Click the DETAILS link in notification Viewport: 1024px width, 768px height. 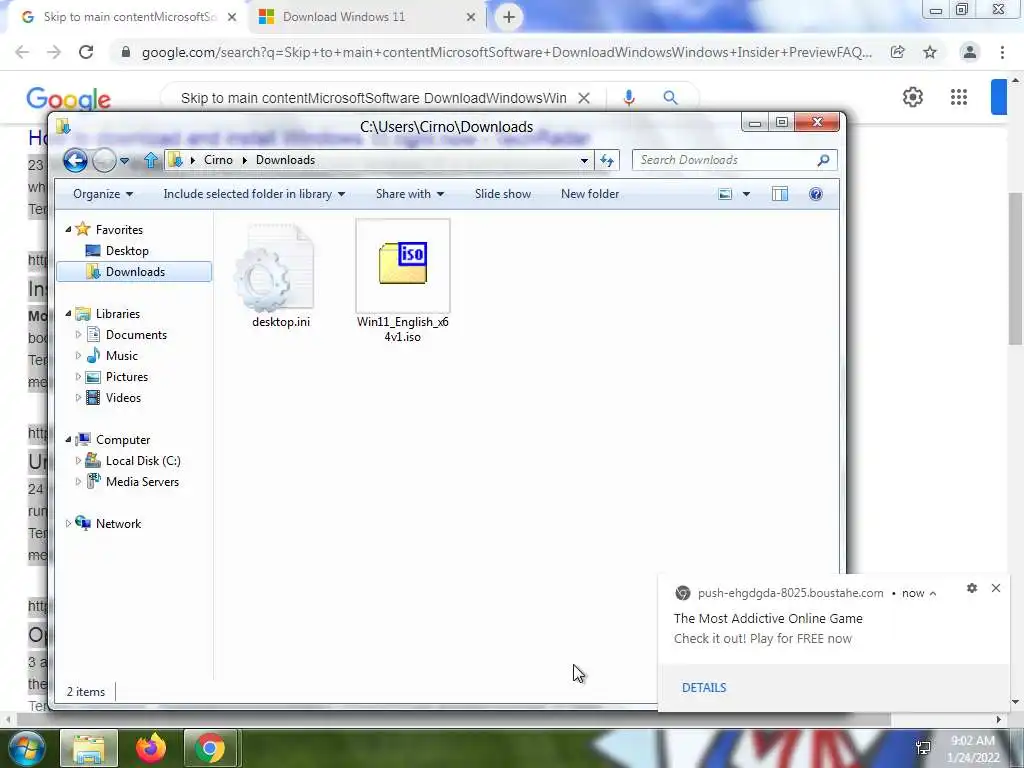point(704,688)
